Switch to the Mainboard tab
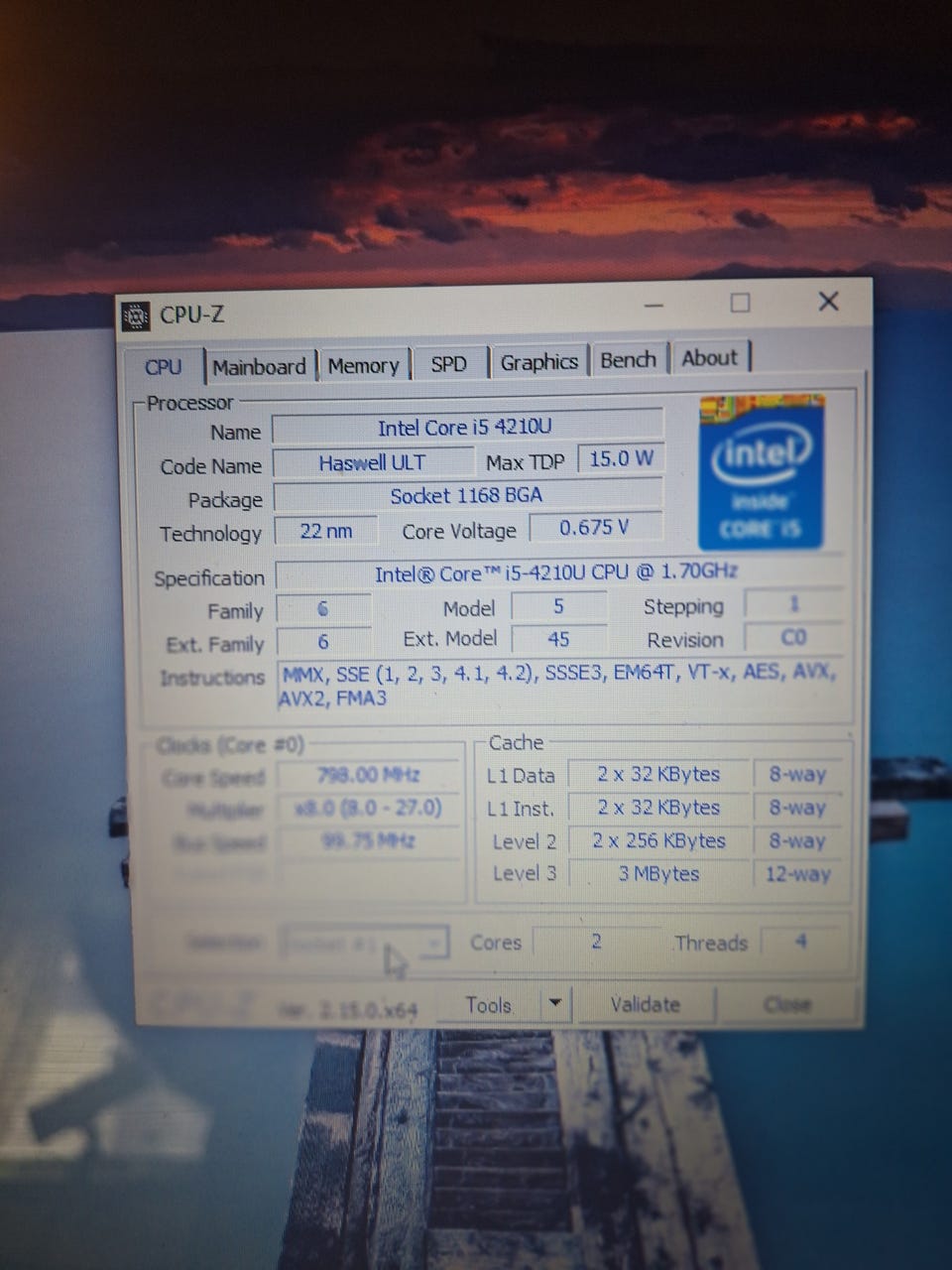This screenshot has width=952, height=1270. (260, 366)
